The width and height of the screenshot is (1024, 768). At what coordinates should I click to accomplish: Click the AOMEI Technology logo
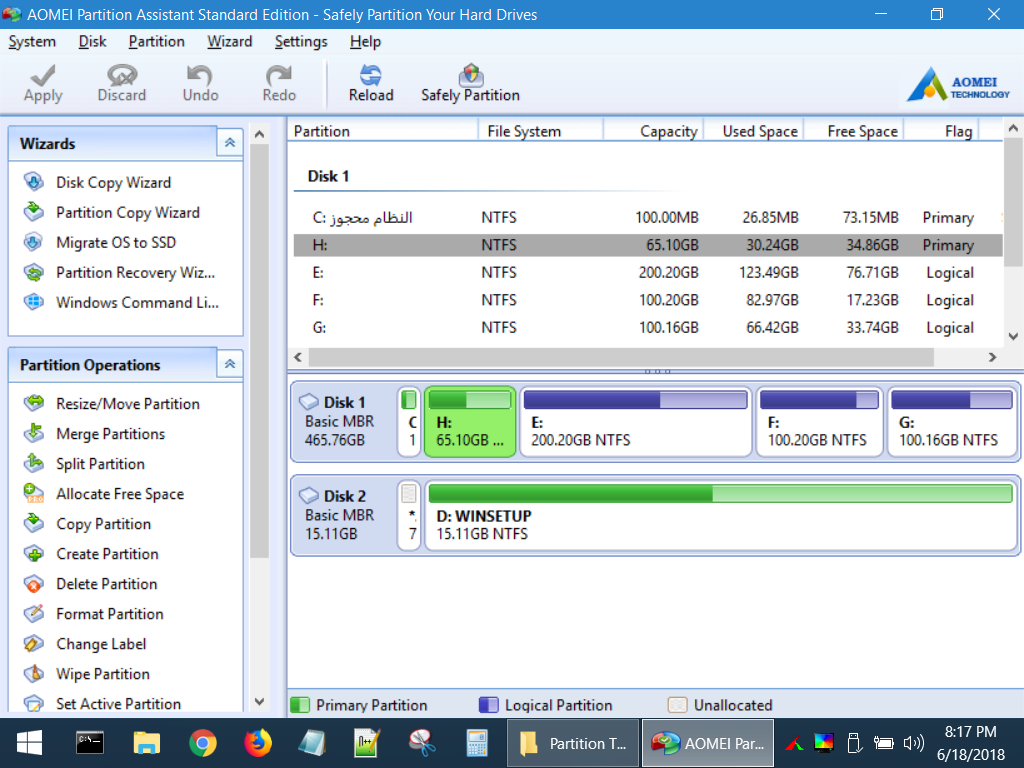958,85
